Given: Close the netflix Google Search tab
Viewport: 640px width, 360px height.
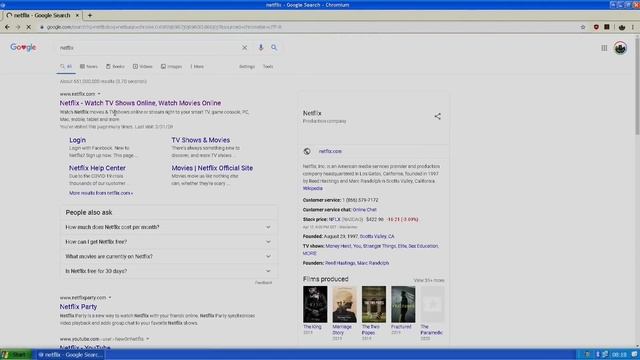Looking at the screenshot, I should pyautogui.click(x=77, y=15).
